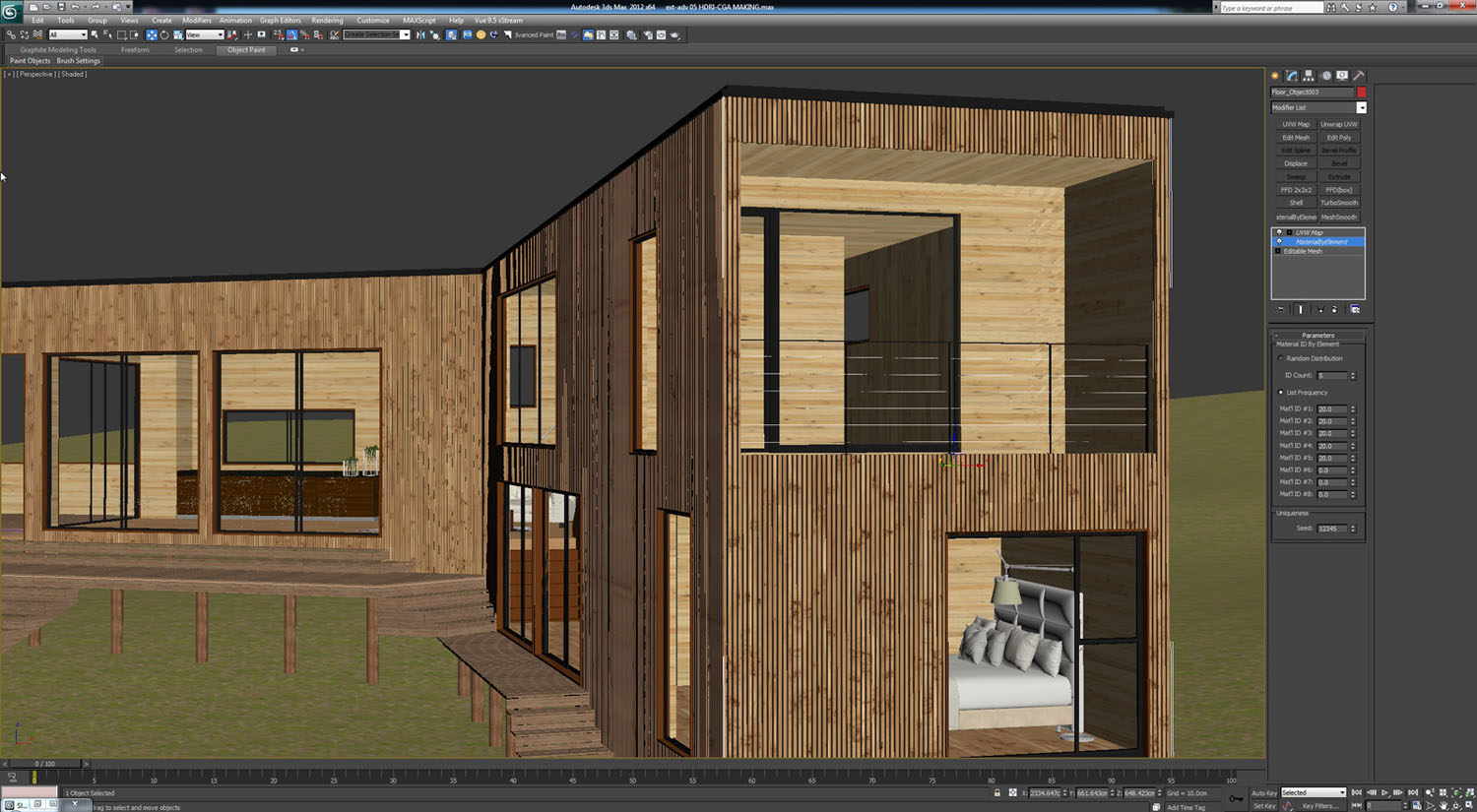Screen dimensions: 1477x812
Task: Click the Select and Move tool
Action: (x=152, y=35)
